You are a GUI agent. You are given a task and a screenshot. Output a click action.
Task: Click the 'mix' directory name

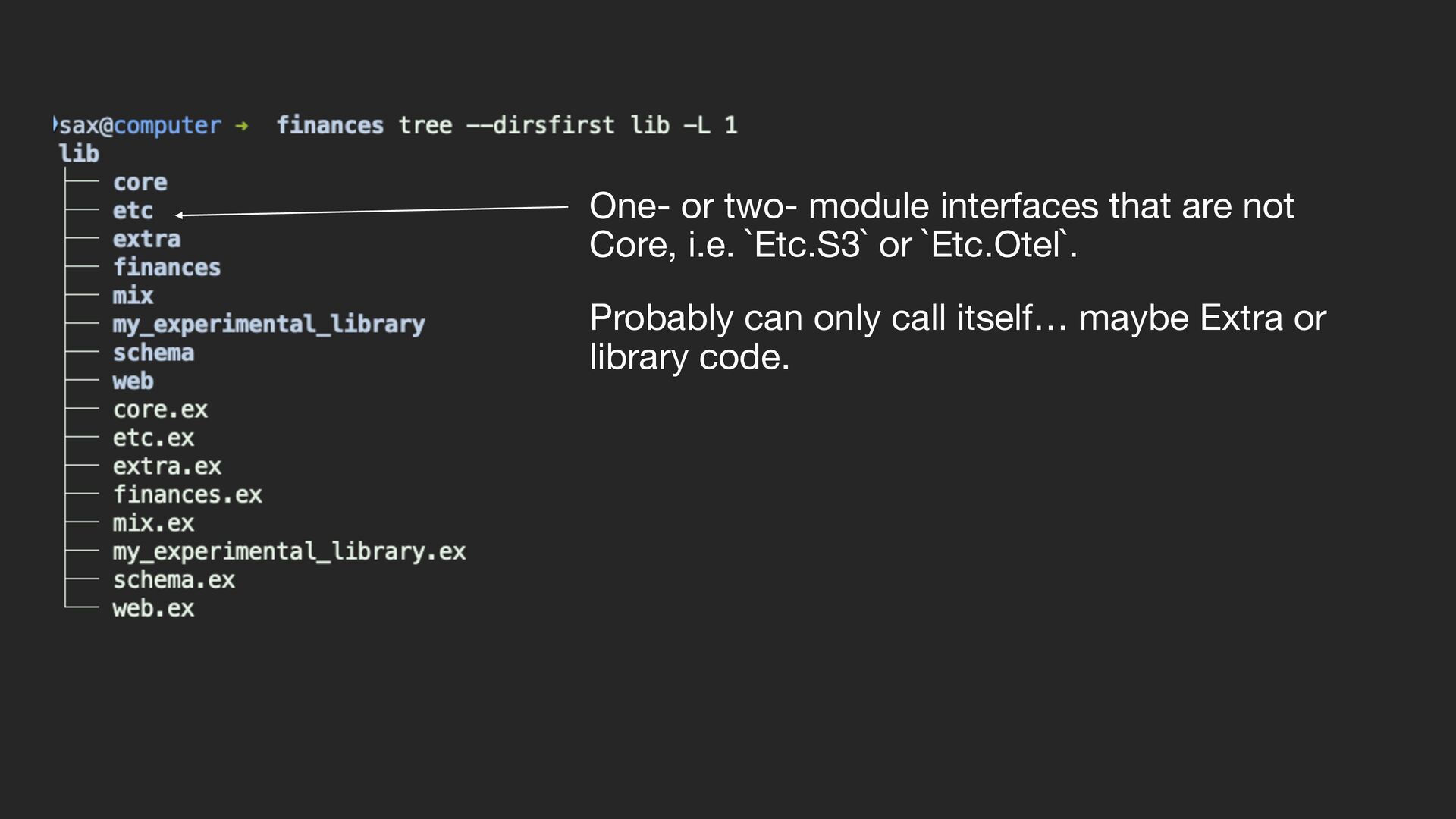coord(133,296)
